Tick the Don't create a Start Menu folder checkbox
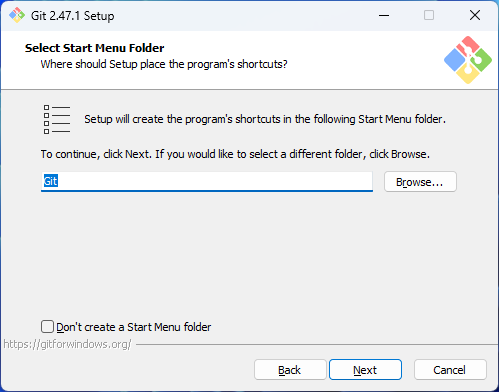Screen dimensions: 499x392 click(x=47, y=327)
